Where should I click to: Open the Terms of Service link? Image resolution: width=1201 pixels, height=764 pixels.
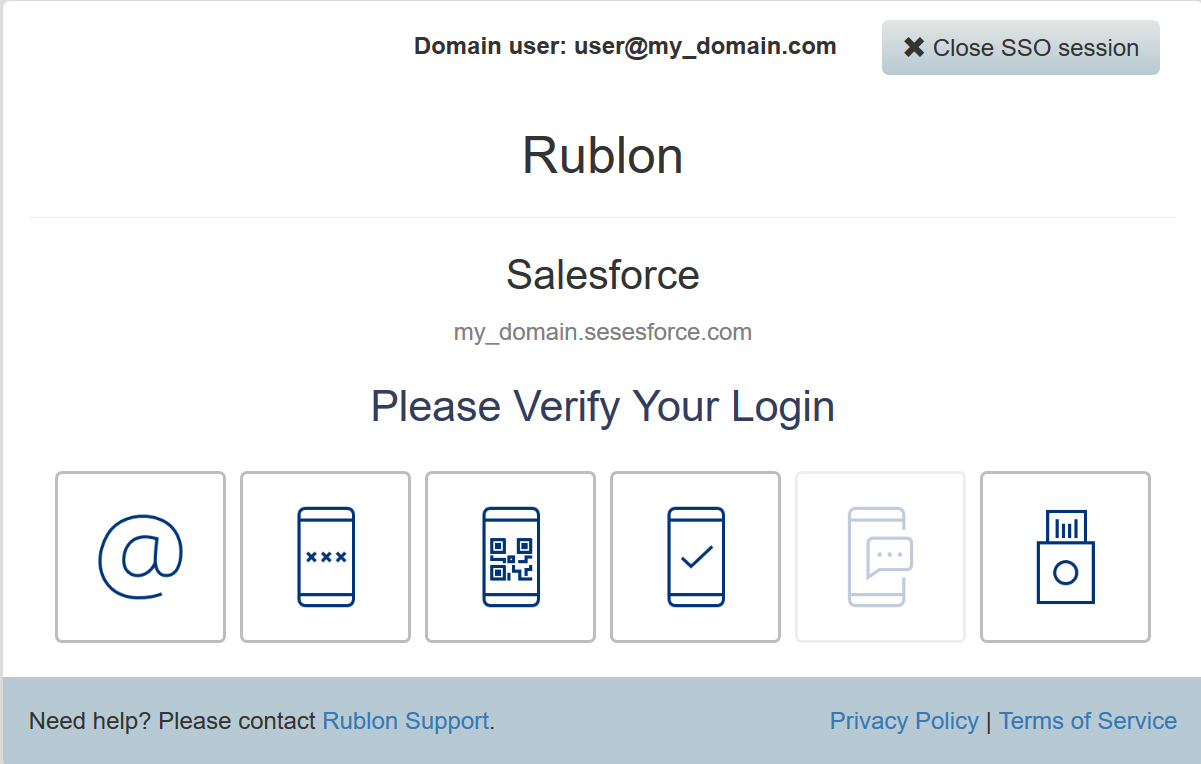point(1087,721)
